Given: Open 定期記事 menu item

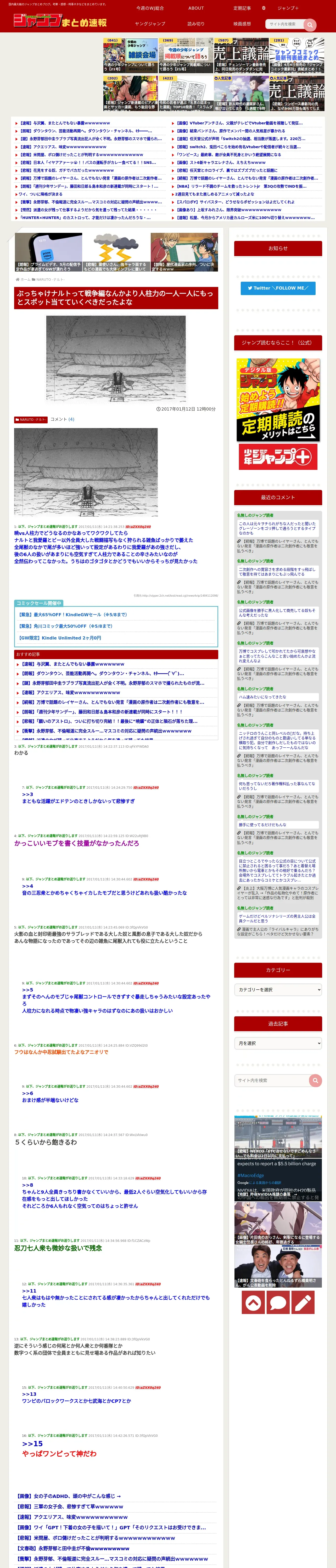Looking at the screenshot, I should [x=242, y=9].
